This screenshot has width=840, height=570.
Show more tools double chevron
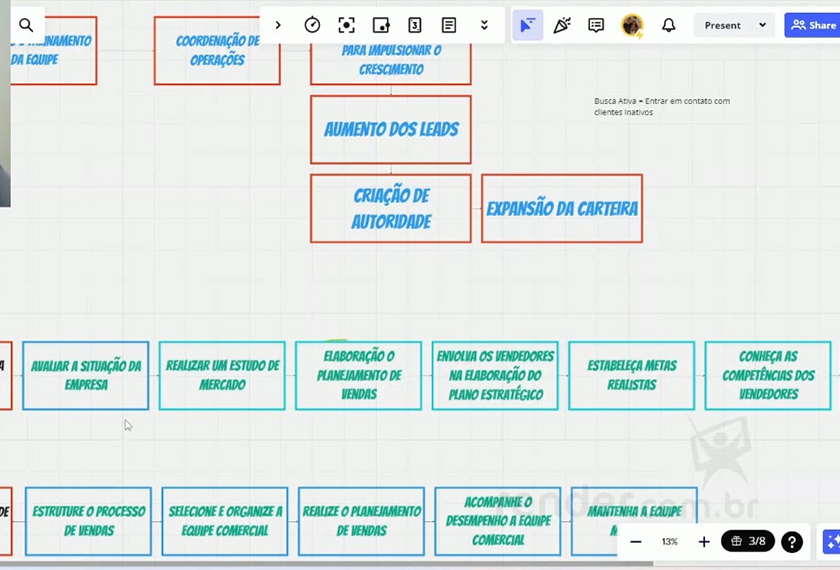pyautogui.click(x=484, y=25)
